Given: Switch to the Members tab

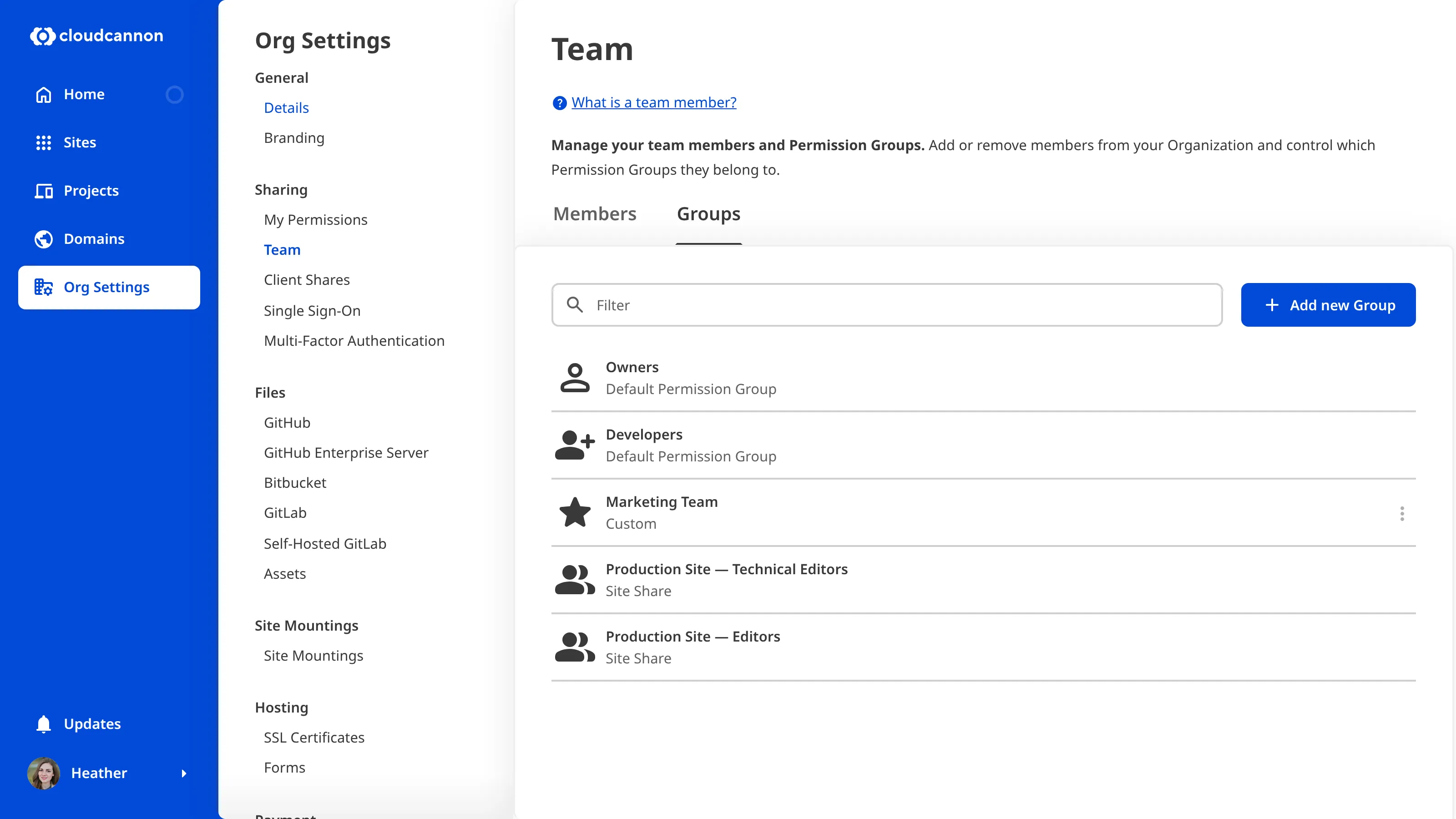Looking at the screenshot, I should pyautogui.click(x=594, y=214).
